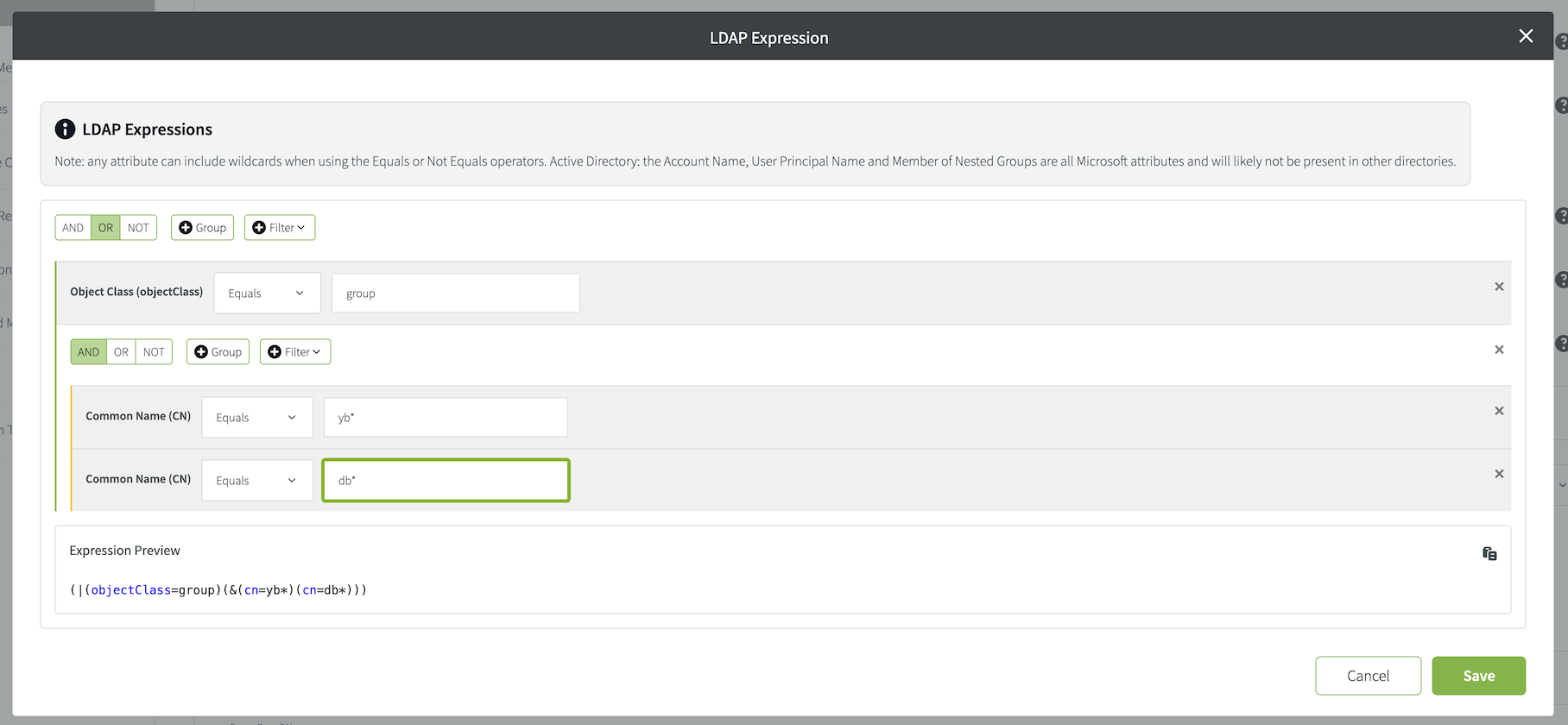The width and height of the screenshot is (1568, 725).
Task: Change operator for the yb* Common Name
Action: point(257,418)
